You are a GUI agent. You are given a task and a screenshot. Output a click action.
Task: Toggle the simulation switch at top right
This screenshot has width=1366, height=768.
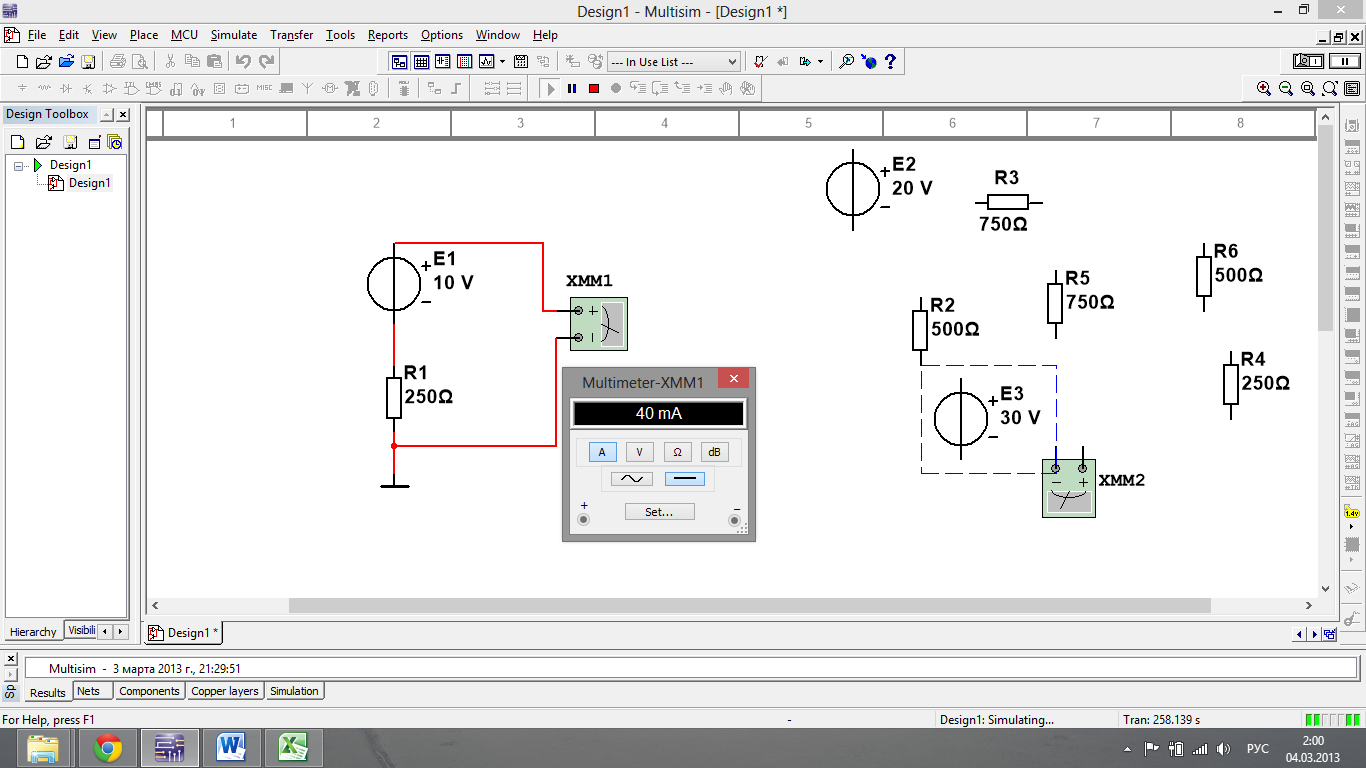[x=1308, y=62]
